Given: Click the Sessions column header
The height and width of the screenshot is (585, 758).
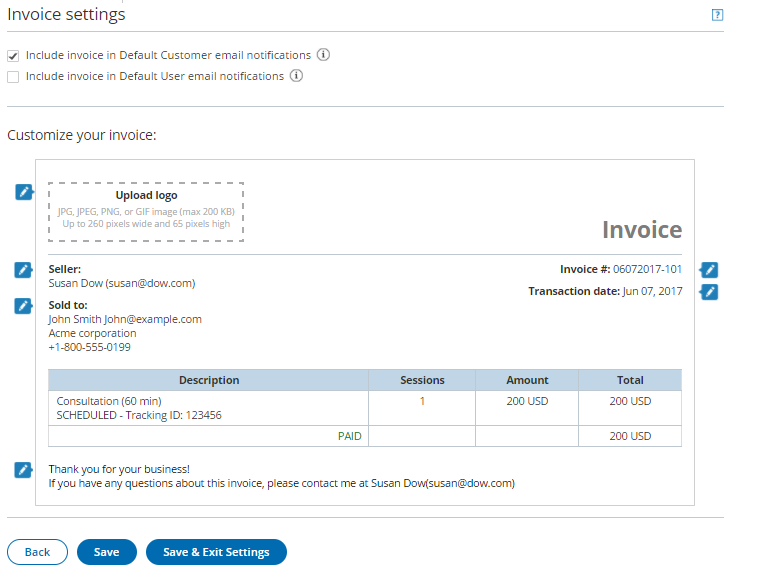Looking at the screenshot, I should 422,380.
